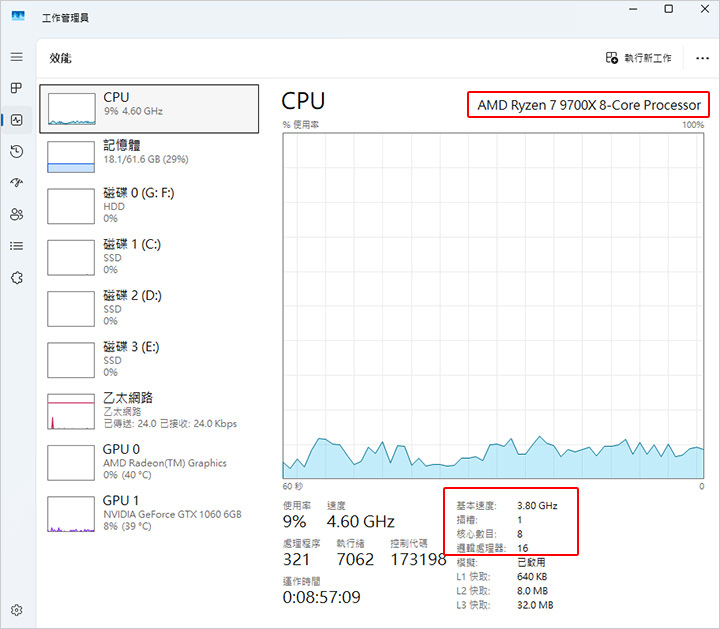Click the Task Manager app icon

point(18,17)
